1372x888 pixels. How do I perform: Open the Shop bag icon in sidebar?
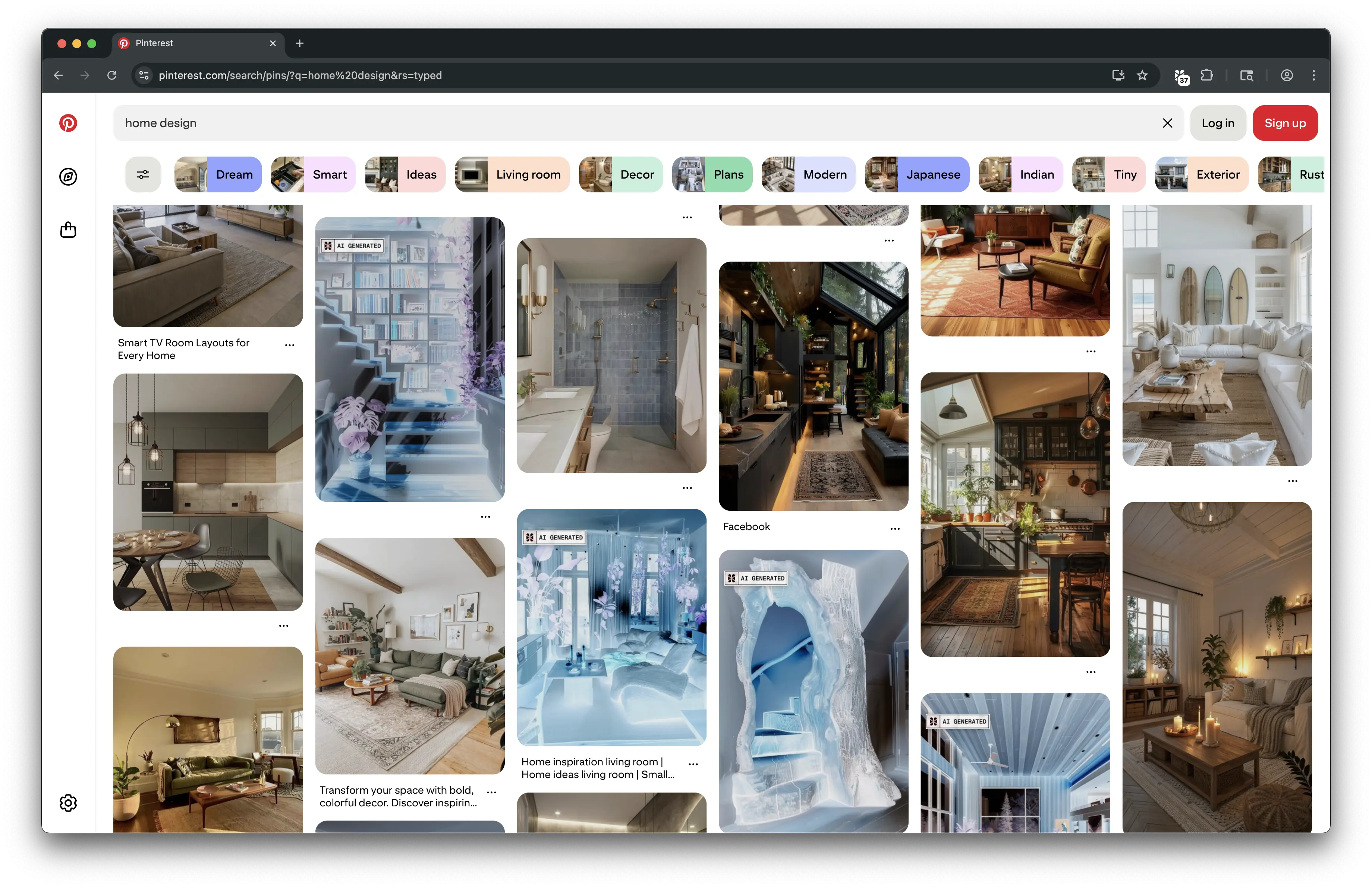click(x=68, y=230)
